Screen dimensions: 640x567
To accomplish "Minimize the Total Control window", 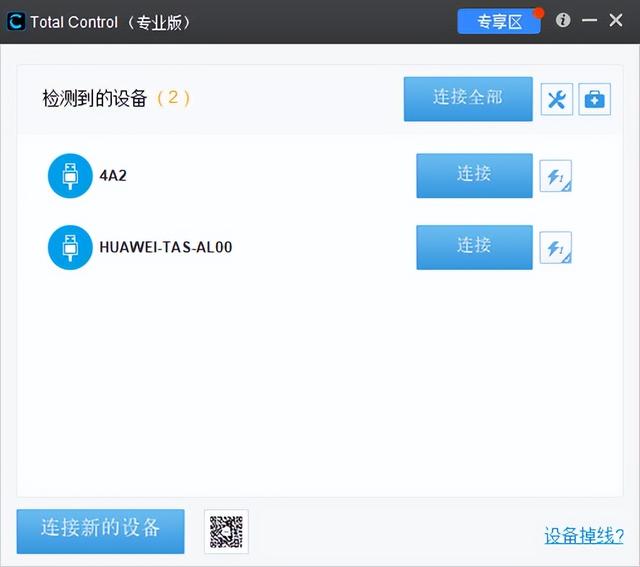I will tap(589, 20).
